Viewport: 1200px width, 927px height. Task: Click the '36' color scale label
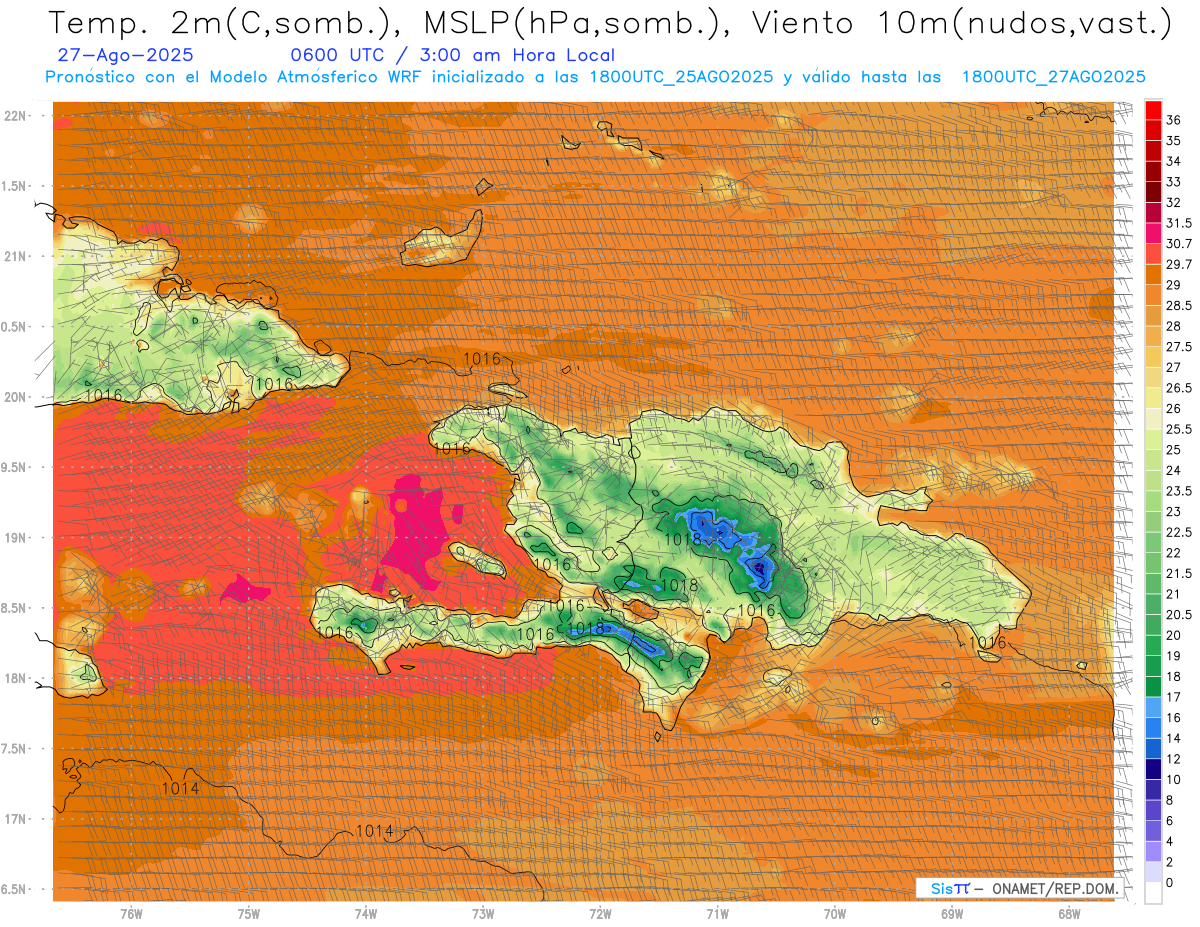pyautogui.click(x=1174, y=120)
